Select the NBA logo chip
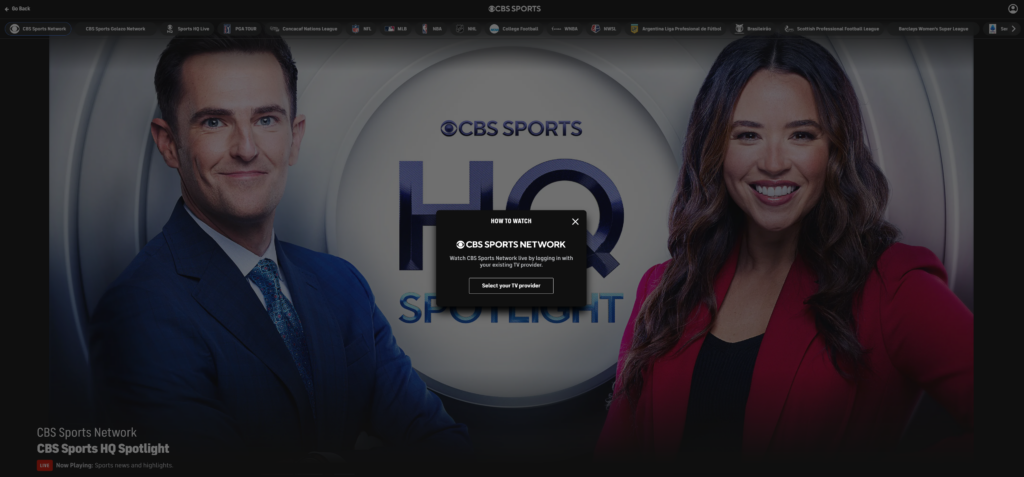This screenshot has height=477, width=1024. [x=431, y=29]
